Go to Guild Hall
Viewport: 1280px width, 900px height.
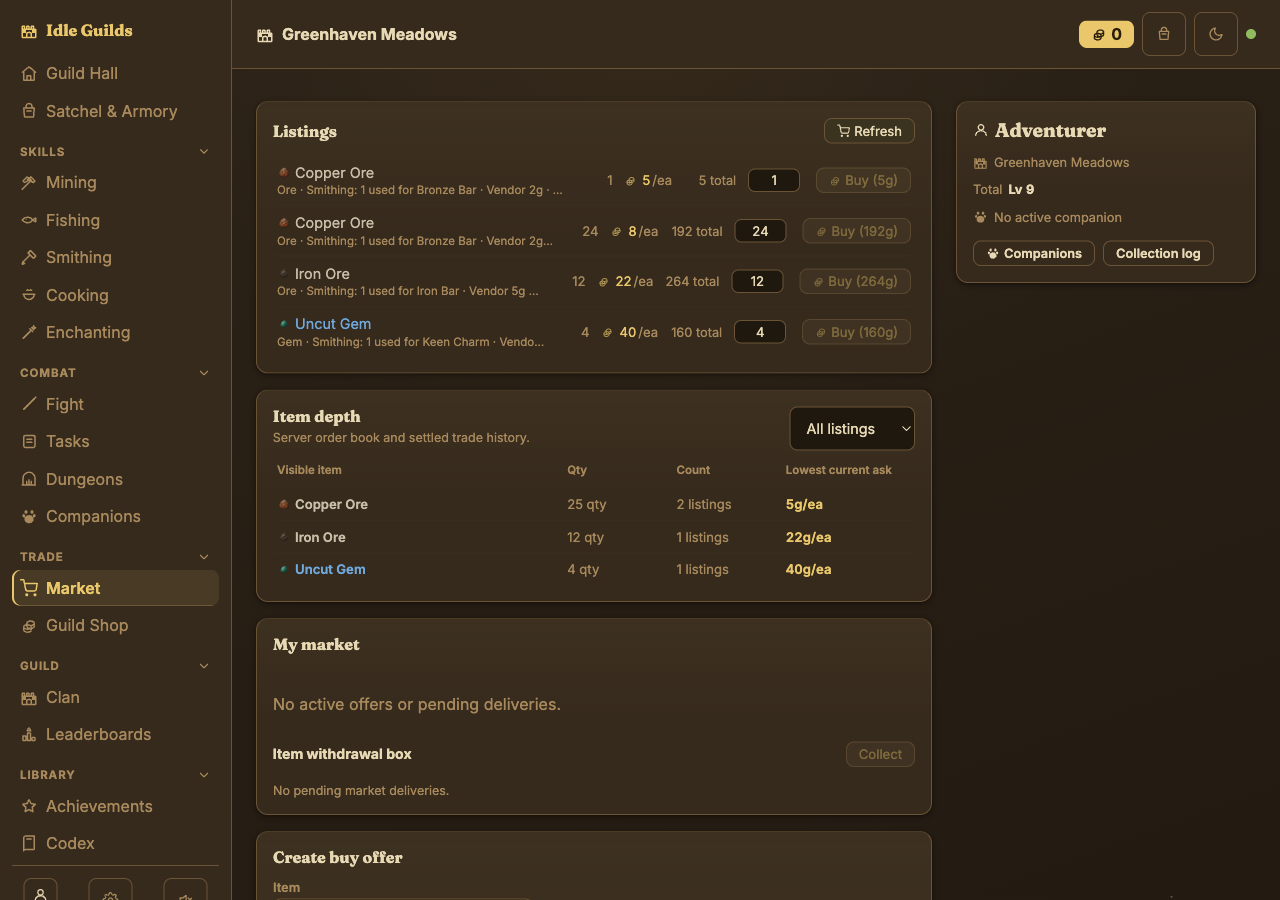tap(115, 73)
